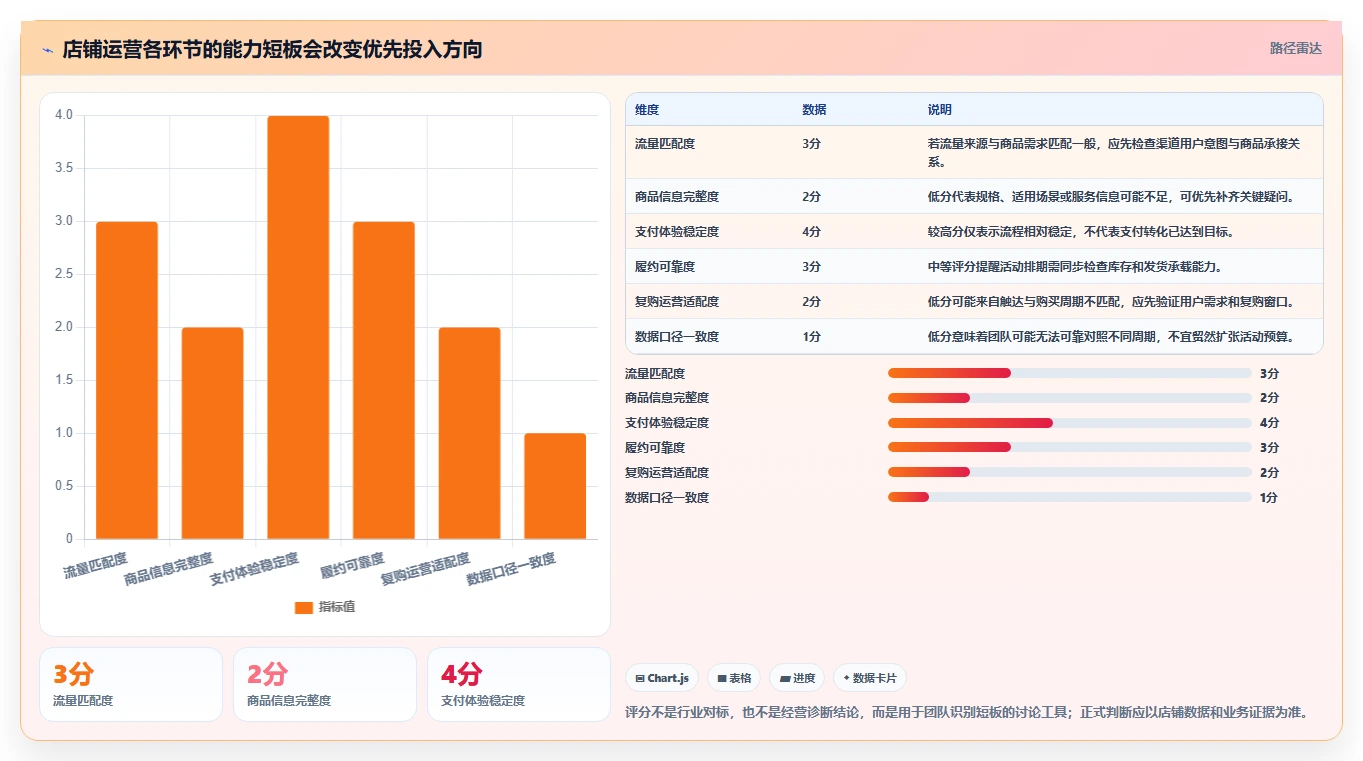Click the 商品信息完整度 bar in the chart
This screenshot has height=761, width=1363.
pyautogui.click(x=212, y=433)
